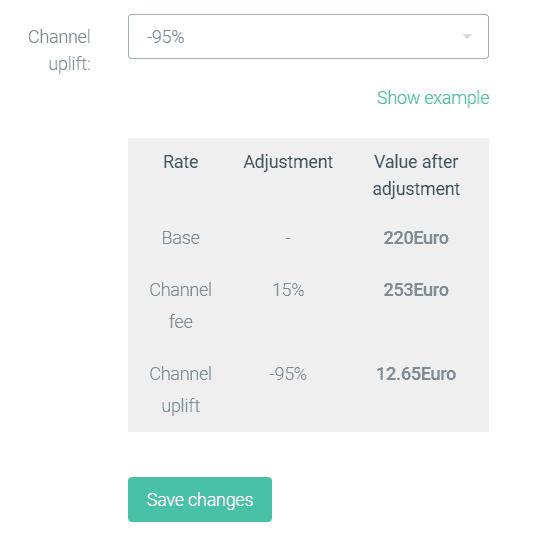This screenshot has width=550, height=536.
Task: Click the Channel uplift field label
Action: pos(59,50)
